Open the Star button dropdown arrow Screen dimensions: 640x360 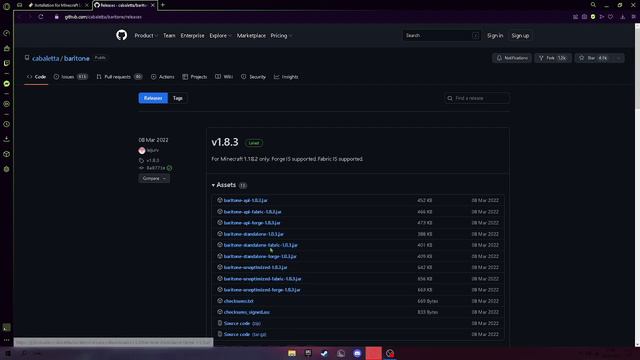pos(619,58)
